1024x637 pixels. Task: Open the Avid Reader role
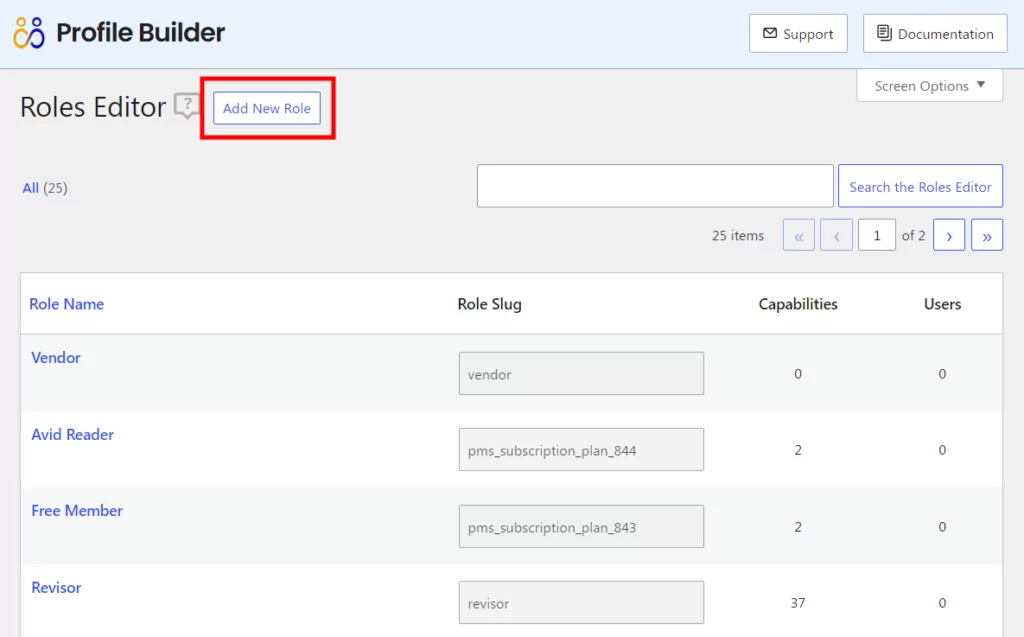(72, 435)
